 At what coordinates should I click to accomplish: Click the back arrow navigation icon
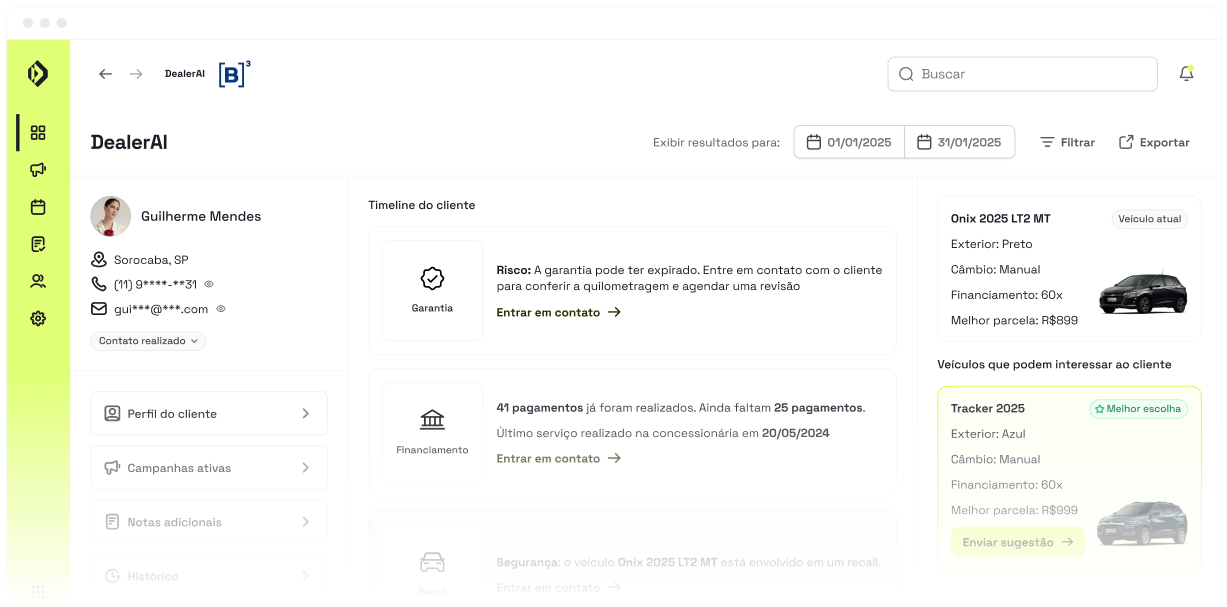click(x=105, y=74)
